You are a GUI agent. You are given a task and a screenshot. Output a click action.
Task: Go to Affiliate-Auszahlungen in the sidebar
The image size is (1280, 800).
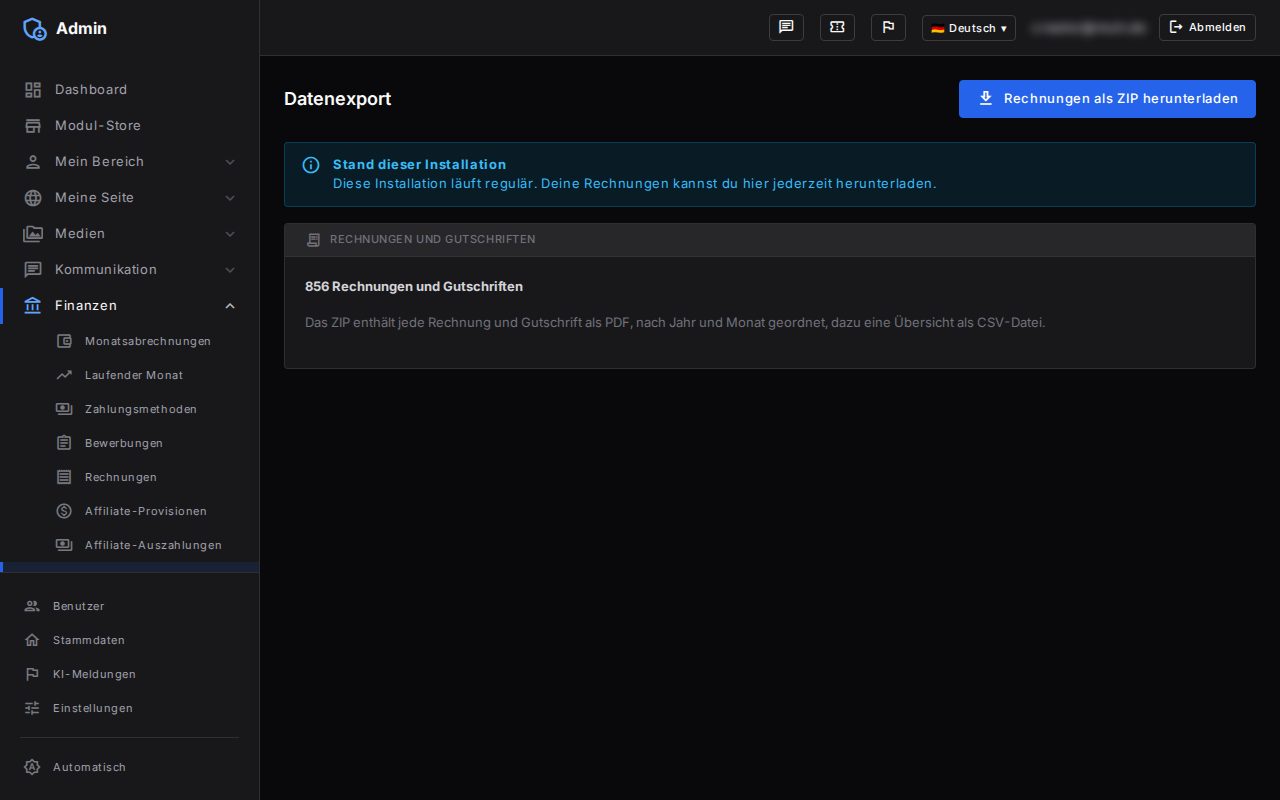(x=130, y=545)
